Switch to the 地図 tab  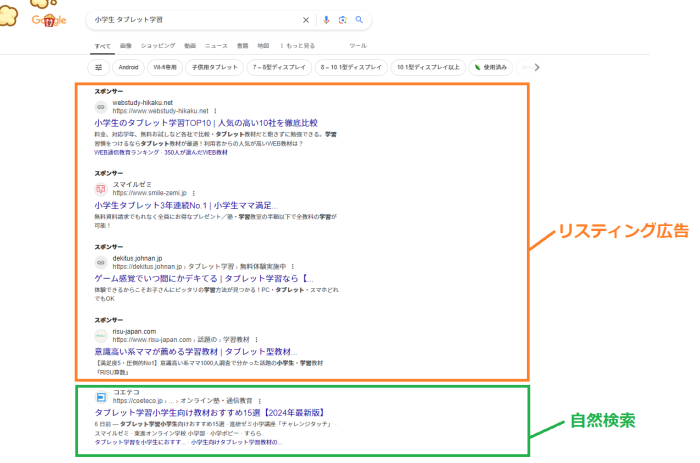point(263,46)
